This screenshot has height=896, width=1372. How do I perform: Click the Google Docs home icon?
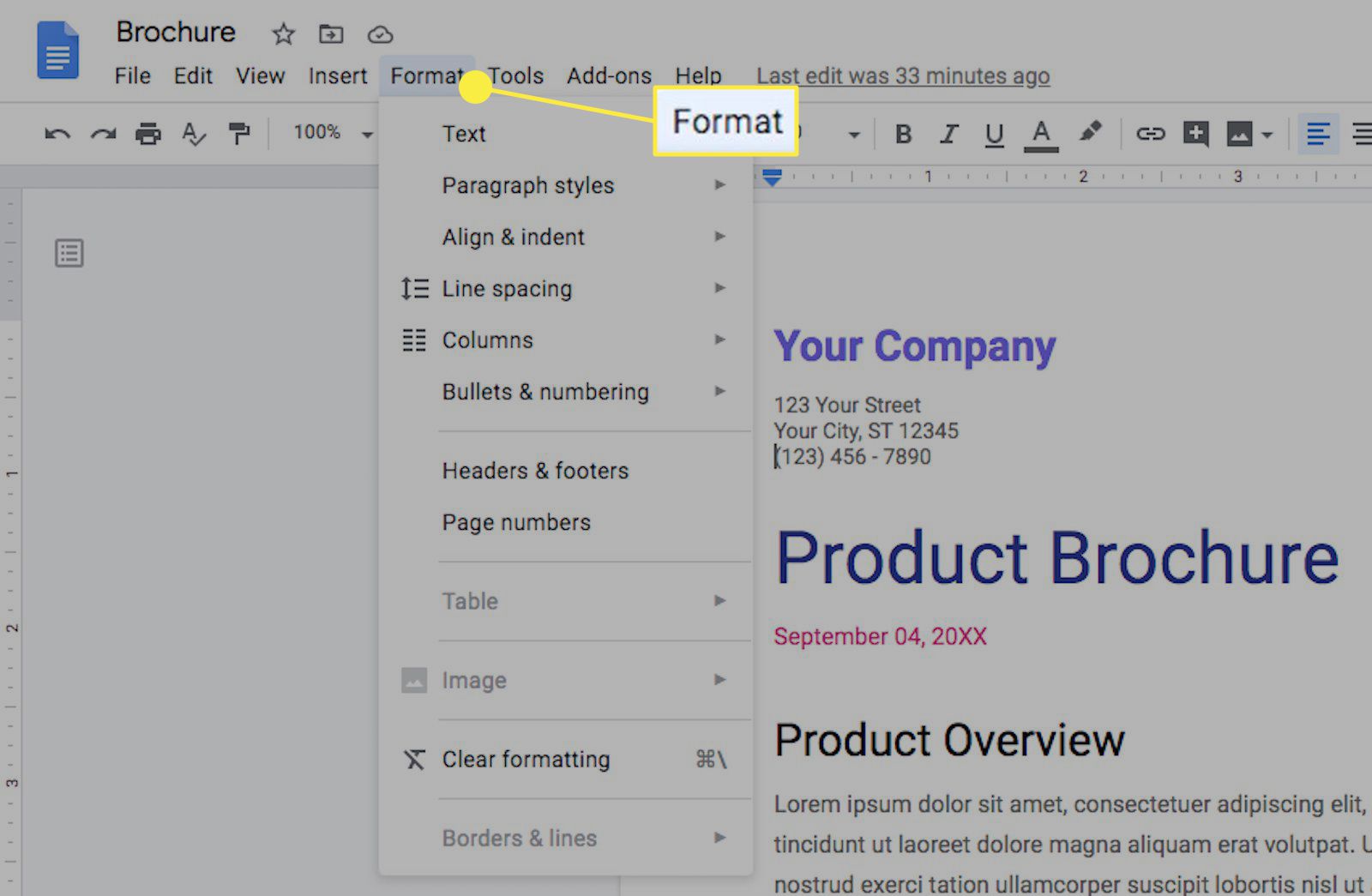click(x=57, y=51)
